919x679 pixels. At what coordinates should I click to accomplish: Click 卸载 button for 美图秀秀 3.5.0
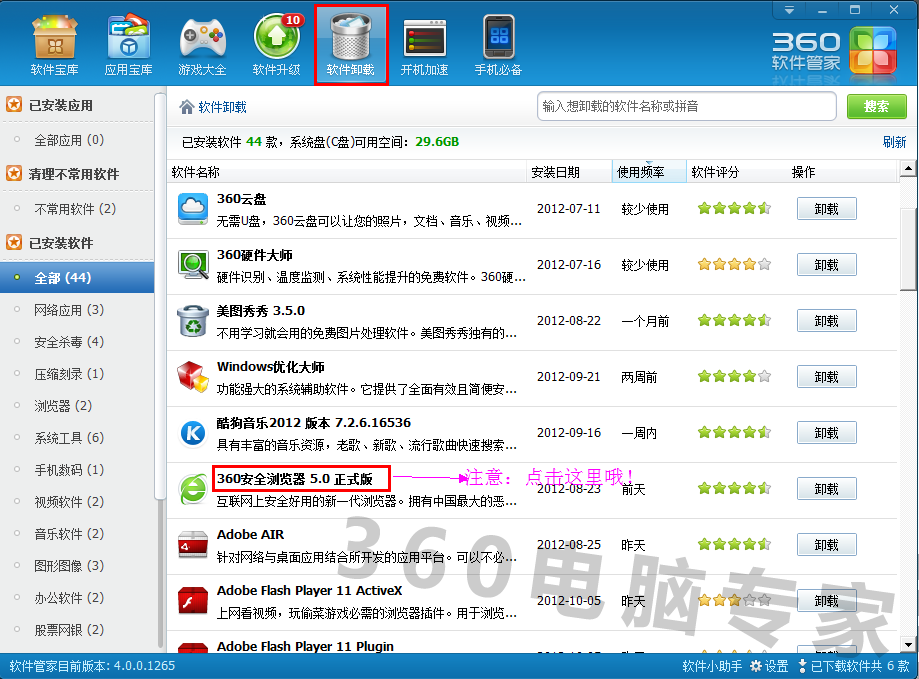point(826,321)
